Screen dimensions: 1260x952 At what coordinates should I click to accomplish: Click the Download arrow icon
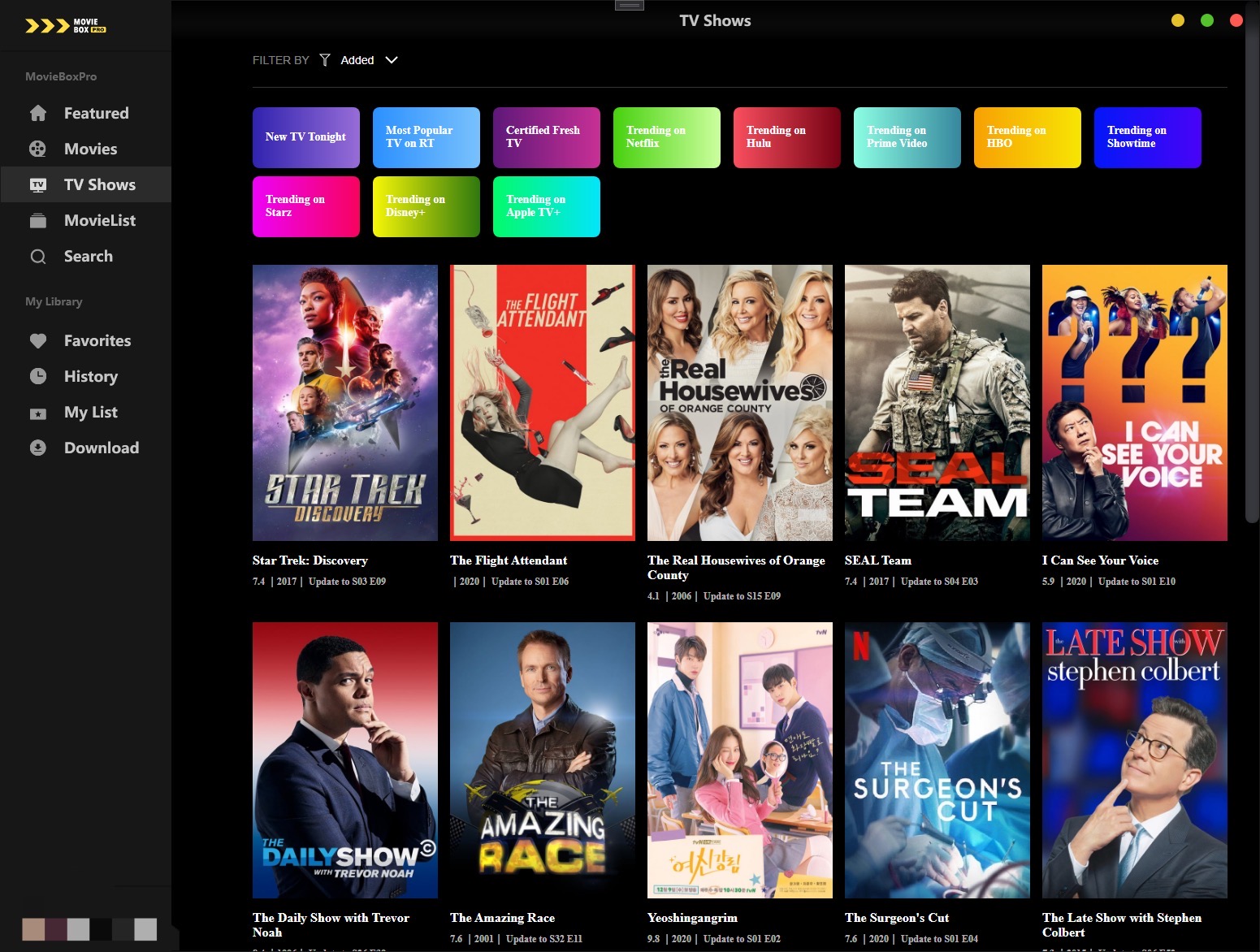37,448
